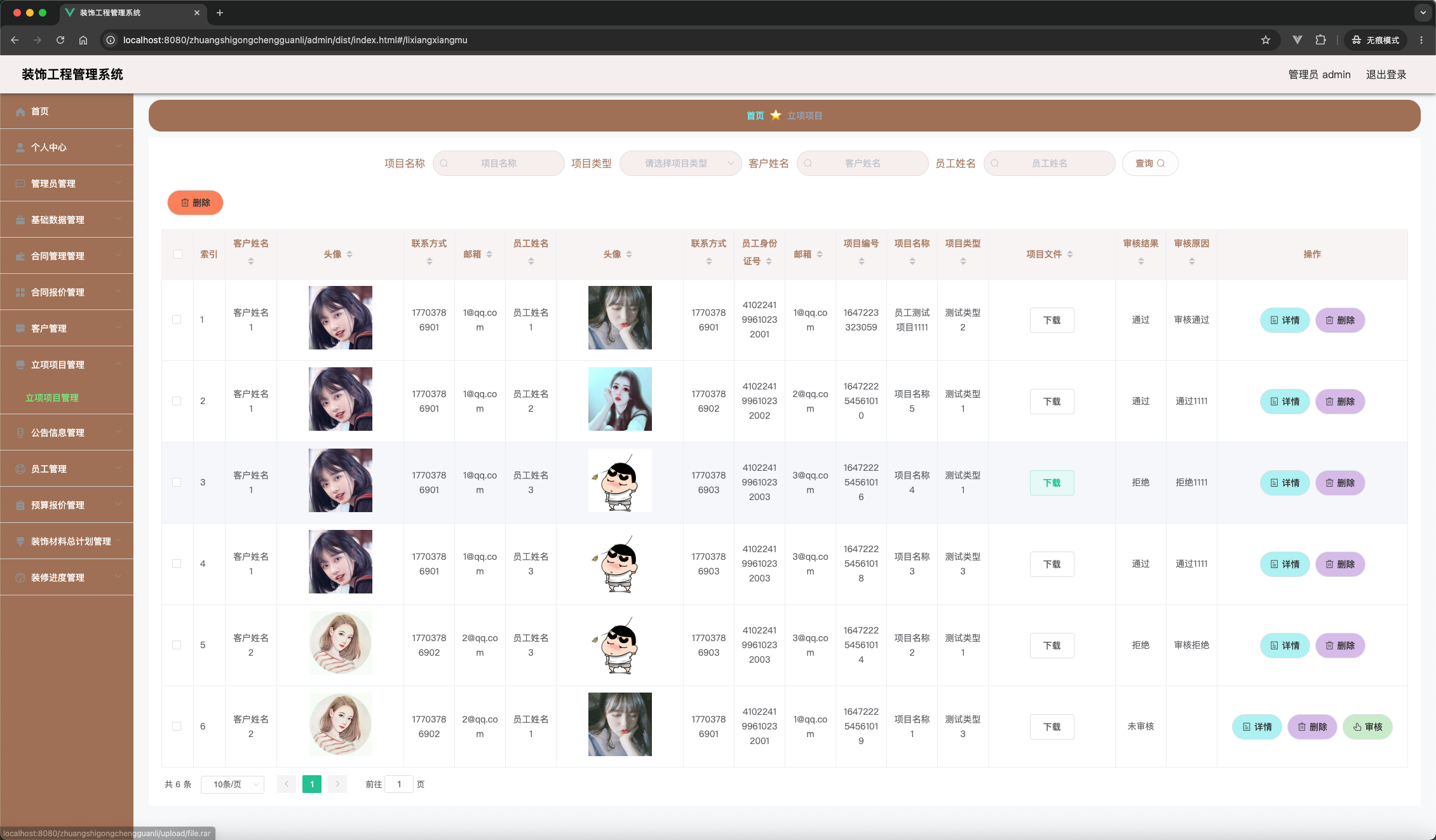
Task: Click the 下载 button in row 3
Action: click(x=1052, y=483)
